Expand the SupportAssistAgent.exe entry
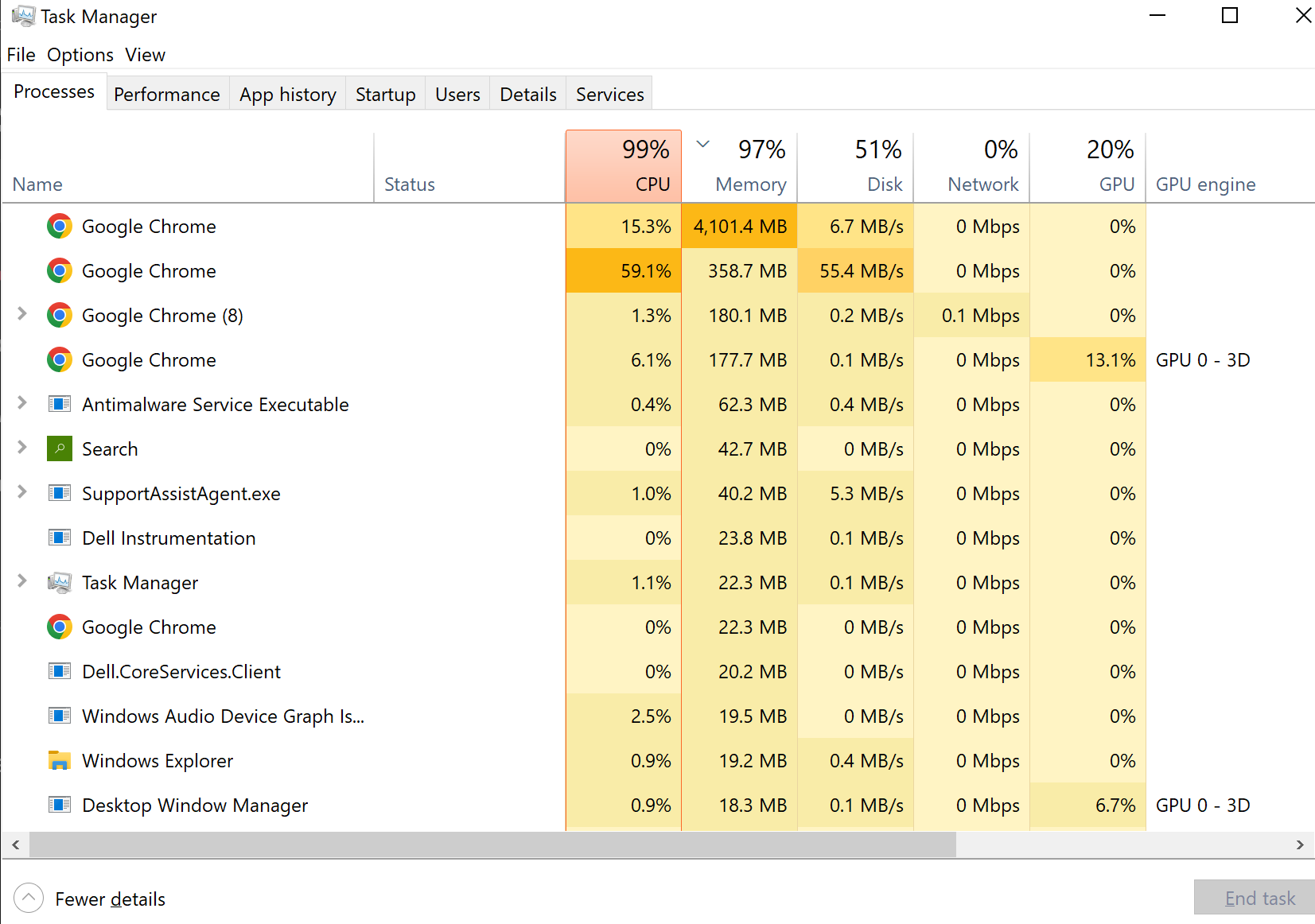1315x924 pixels. [x=22, y=492]
